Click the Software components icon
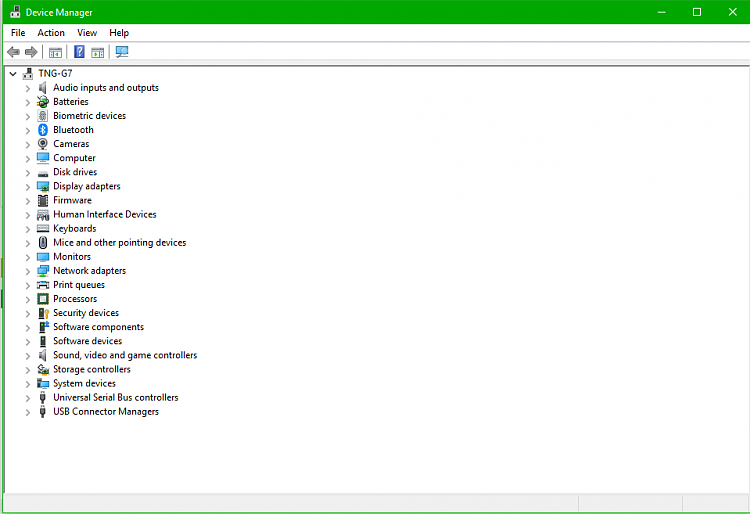Viewport: 750px width, 514px height. point(44,327)
